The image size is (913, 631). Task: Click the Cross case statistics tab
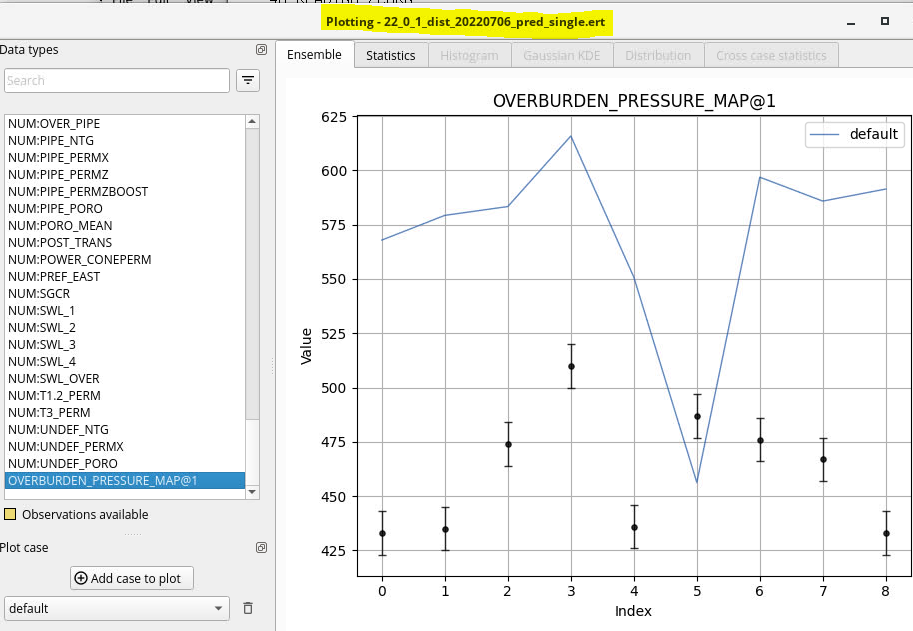(x=771, y=55)
